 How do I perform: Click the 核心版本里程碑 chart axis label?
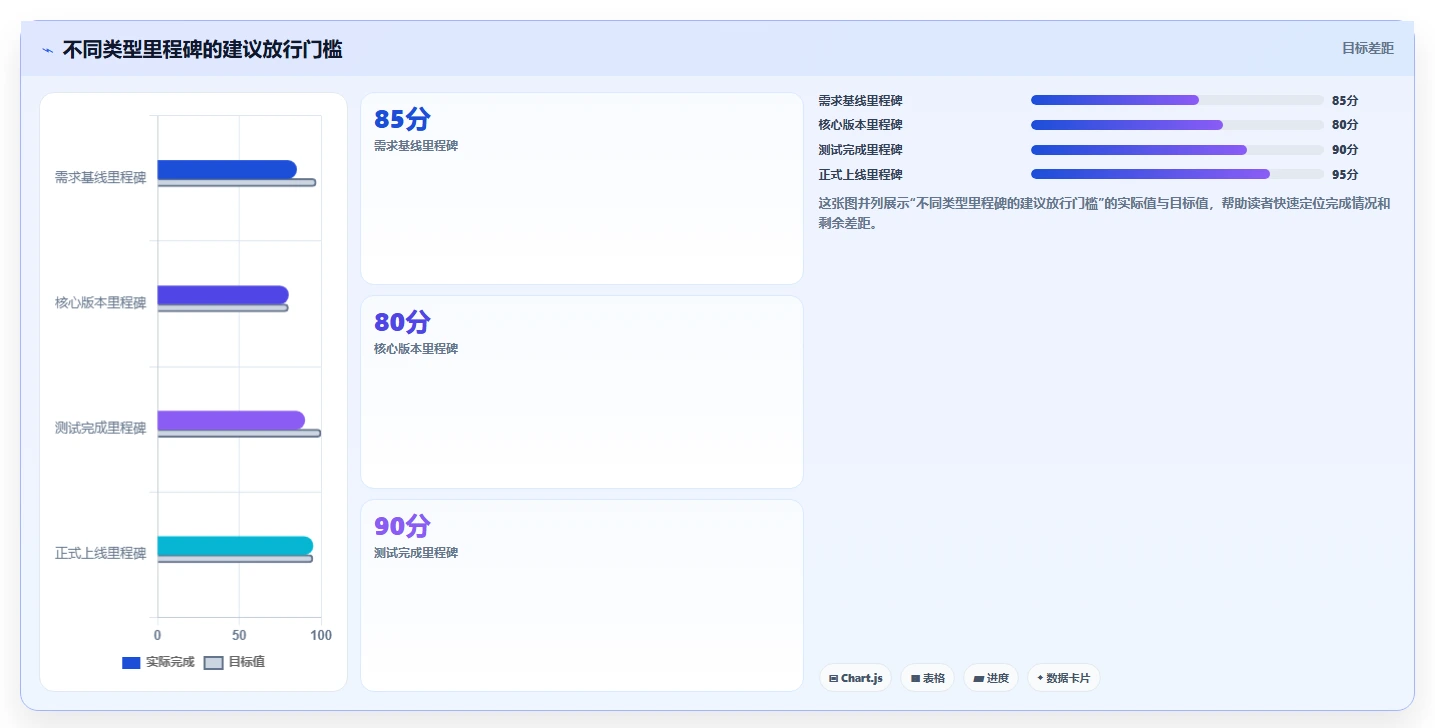[x=100, y=303]
